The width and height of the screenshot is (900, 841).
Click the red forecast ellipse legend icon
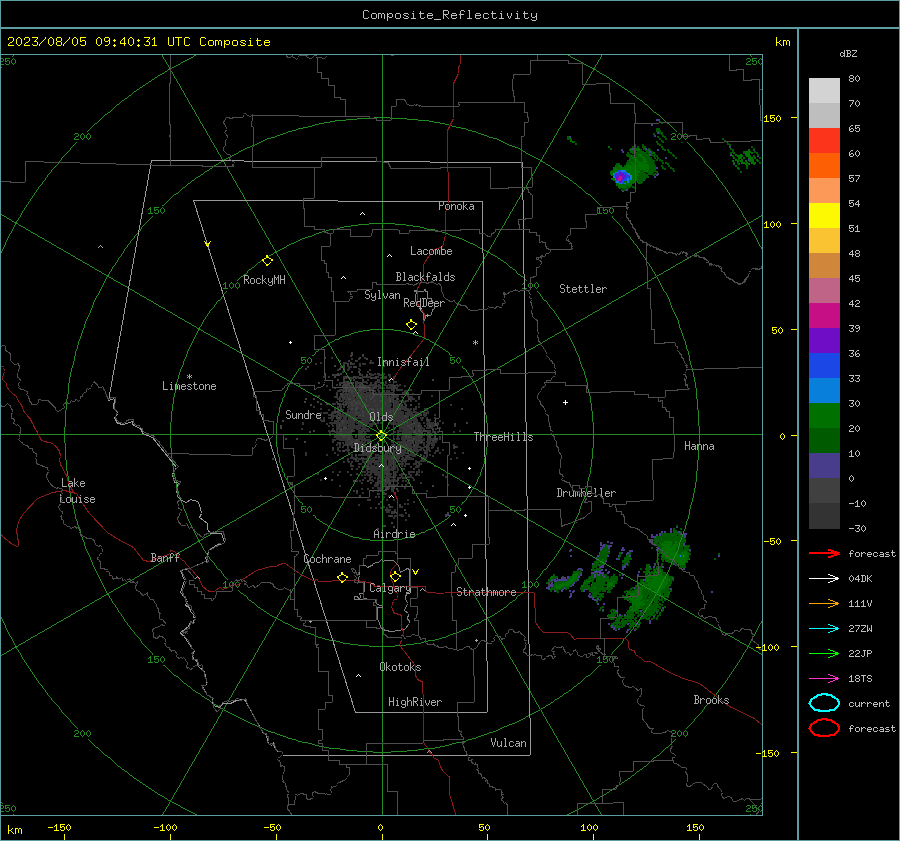pos(824,728)
